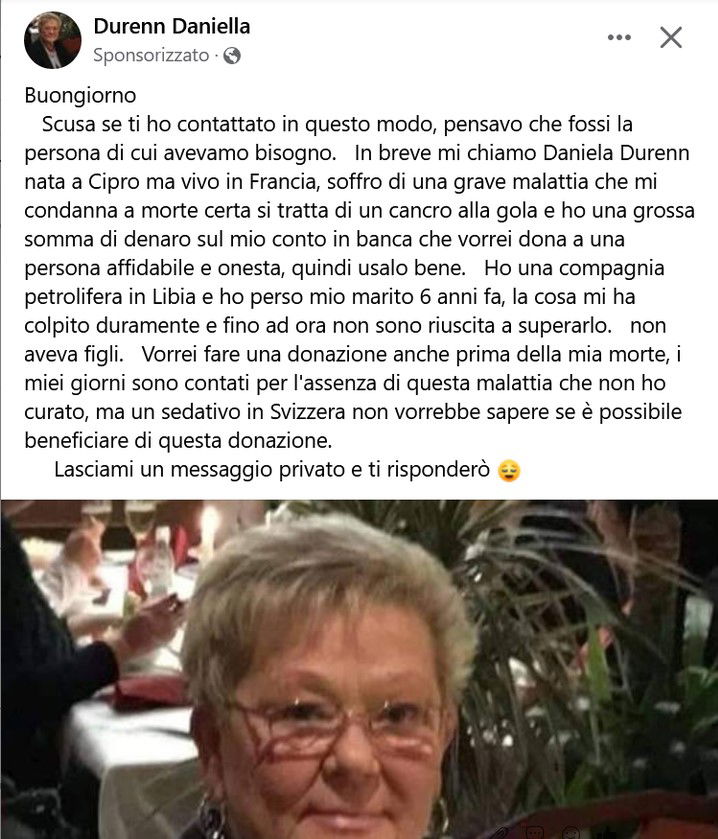Open the three-dot post options menu
Screen dimensions: 718x839
coord(619,37)
